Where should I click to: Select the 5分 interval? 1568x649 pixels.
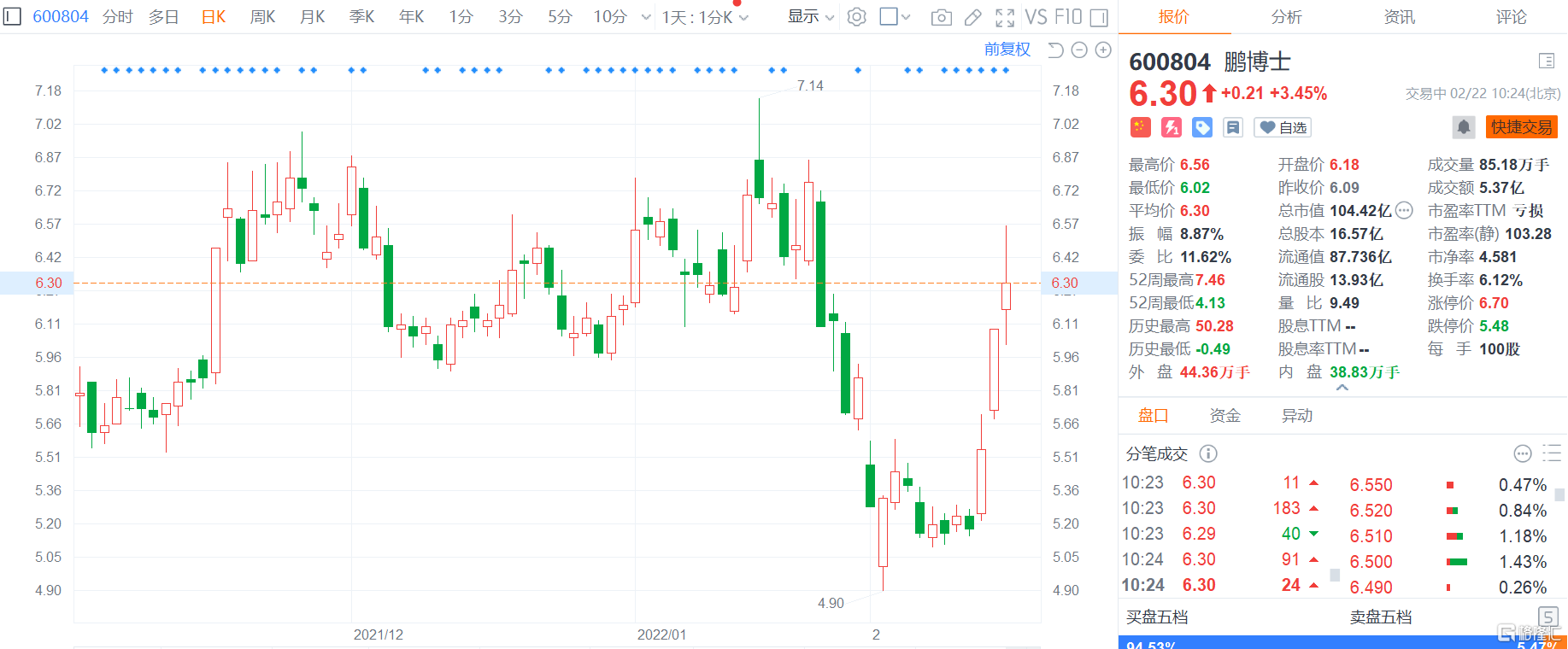tap(560, 17)
